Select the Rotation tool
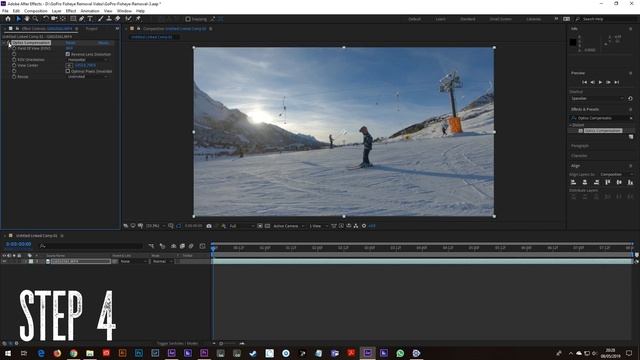Viewport: 640px width, 360px height. pos(46,19)
